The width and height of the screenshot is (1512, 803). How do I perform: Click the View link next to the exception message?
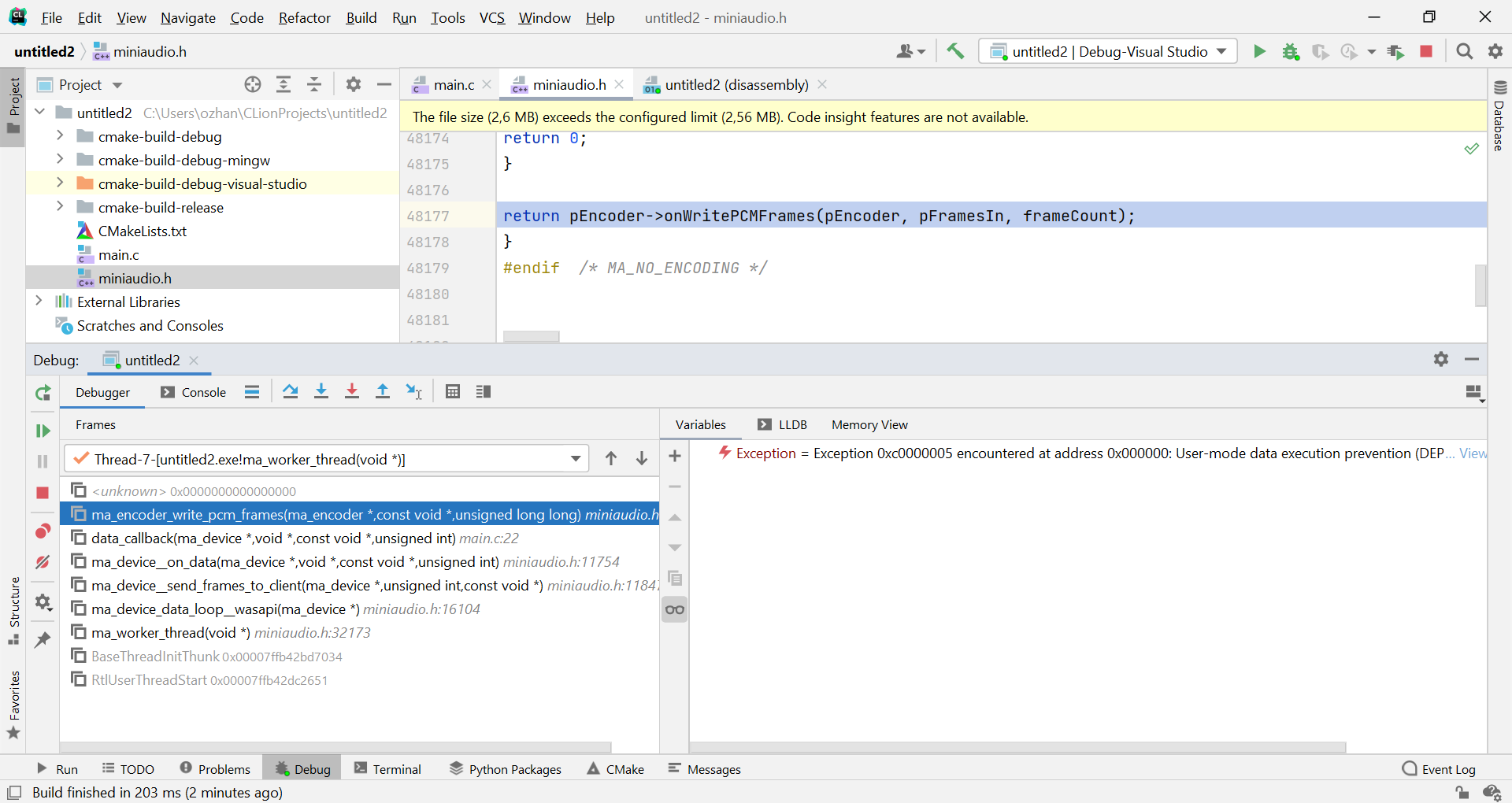(x=1473, y=453)
